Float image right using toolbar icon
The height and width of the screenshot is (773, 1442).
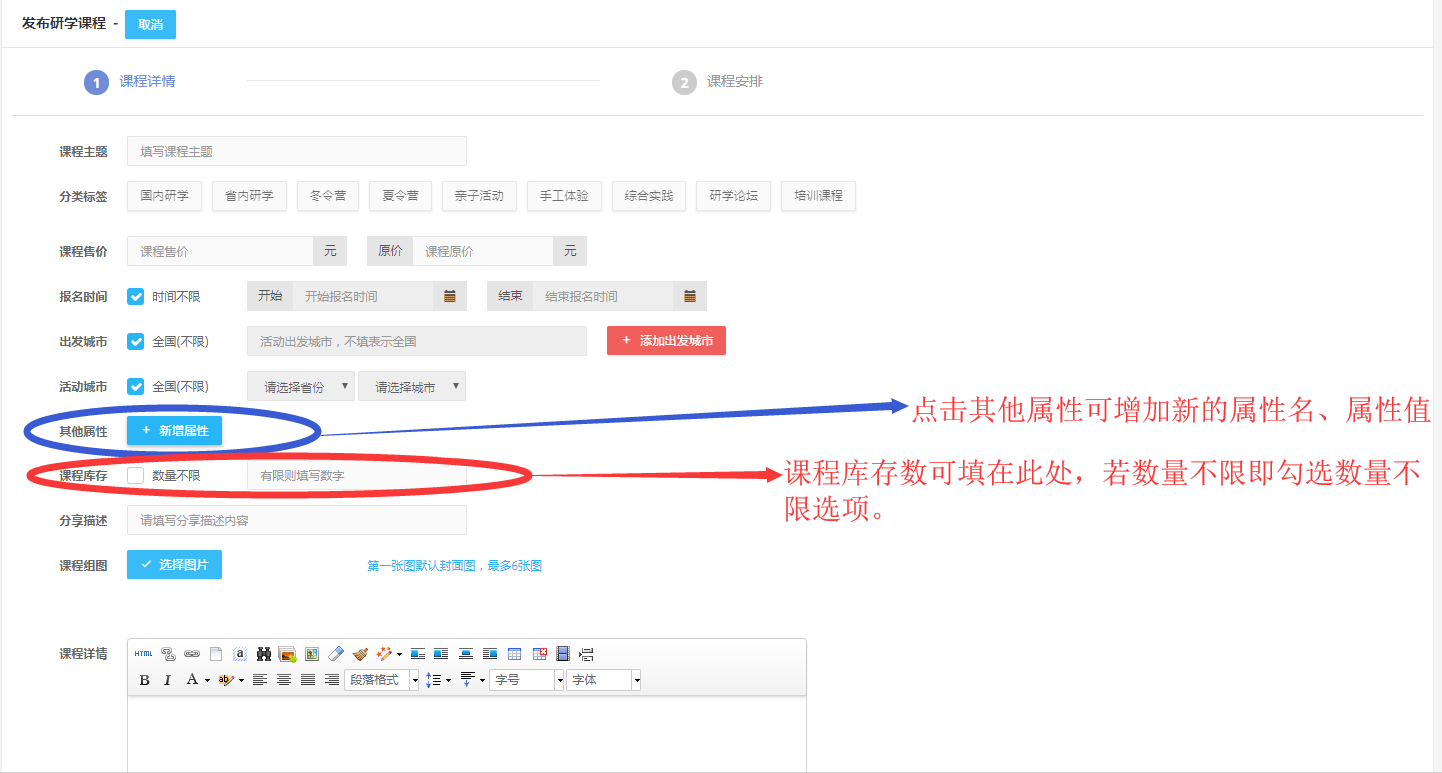click(x=490, y=654)
